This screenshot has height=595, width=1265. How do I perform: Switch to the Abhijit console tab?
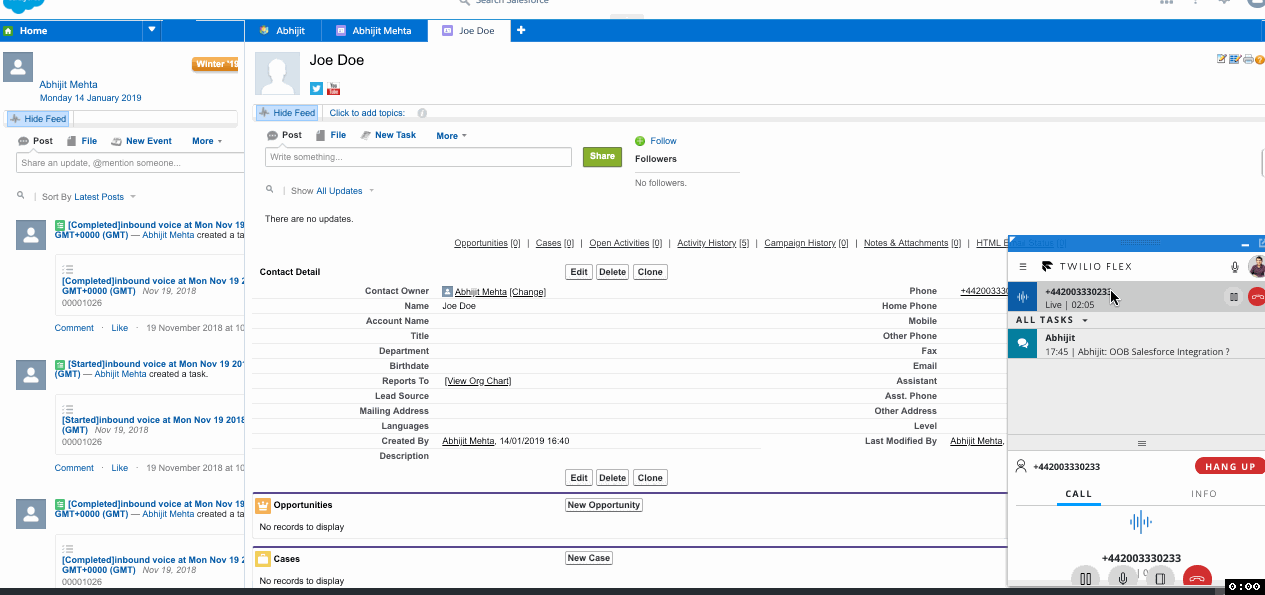tap(283, 31)
